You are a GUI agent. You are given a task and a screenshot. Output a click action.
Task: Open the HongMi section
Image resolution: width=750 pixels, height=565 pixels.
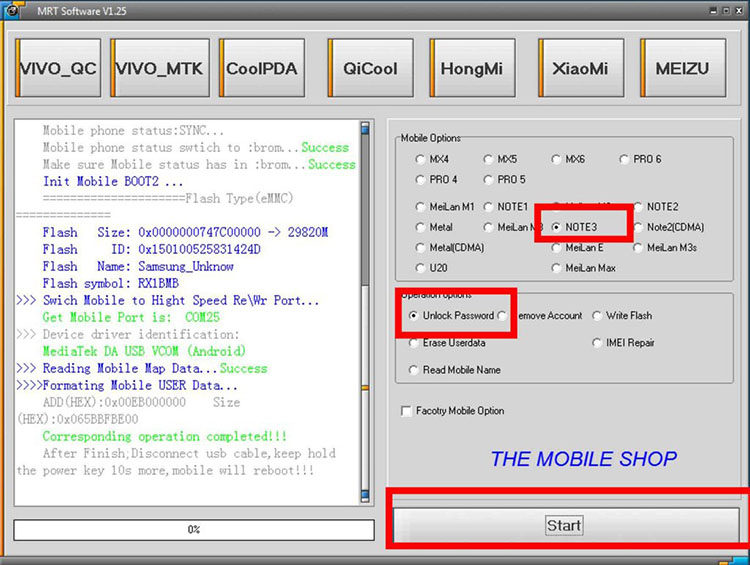tap(472, 68)
